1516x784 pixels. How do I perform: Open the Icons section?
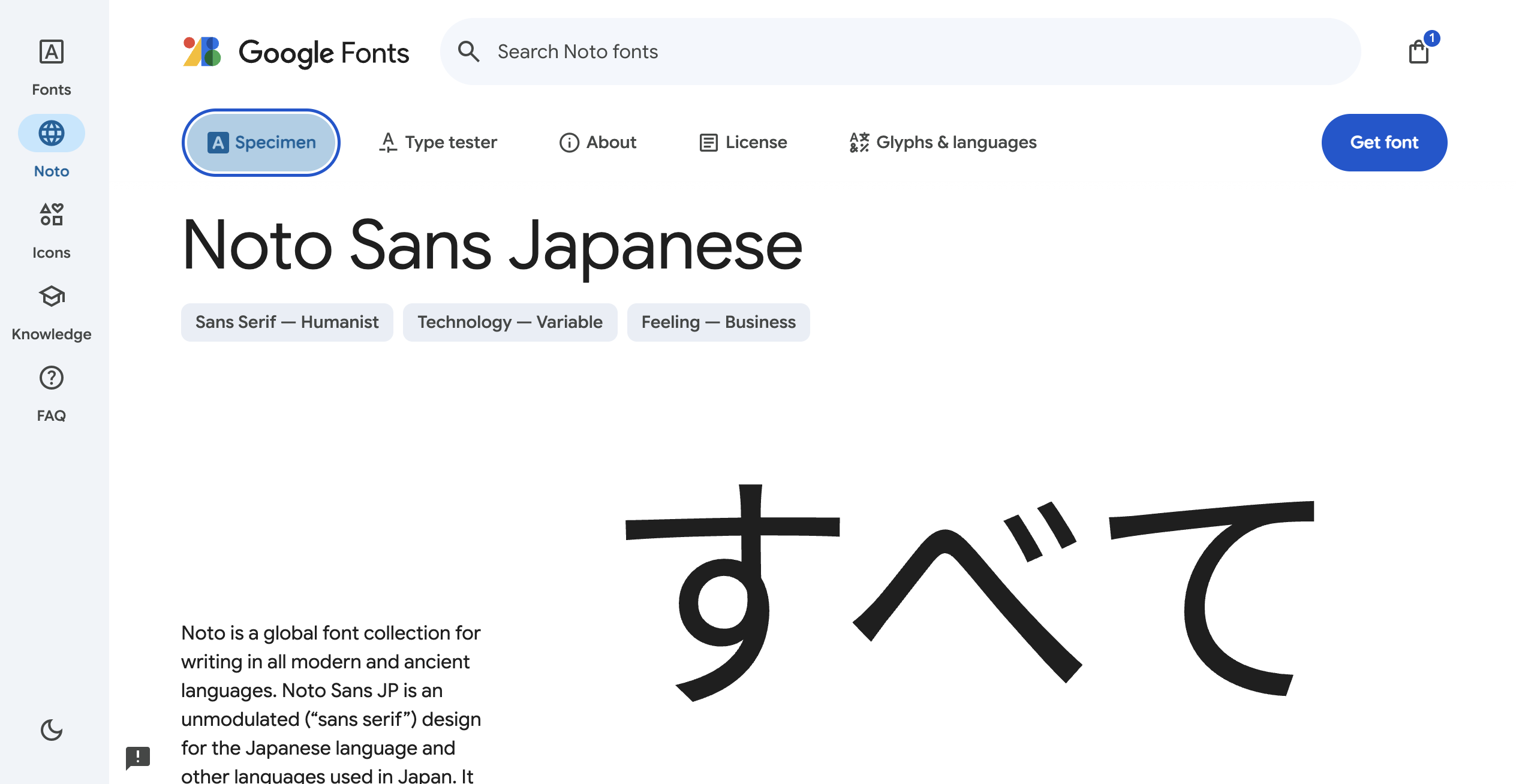[x=52, y=230]
